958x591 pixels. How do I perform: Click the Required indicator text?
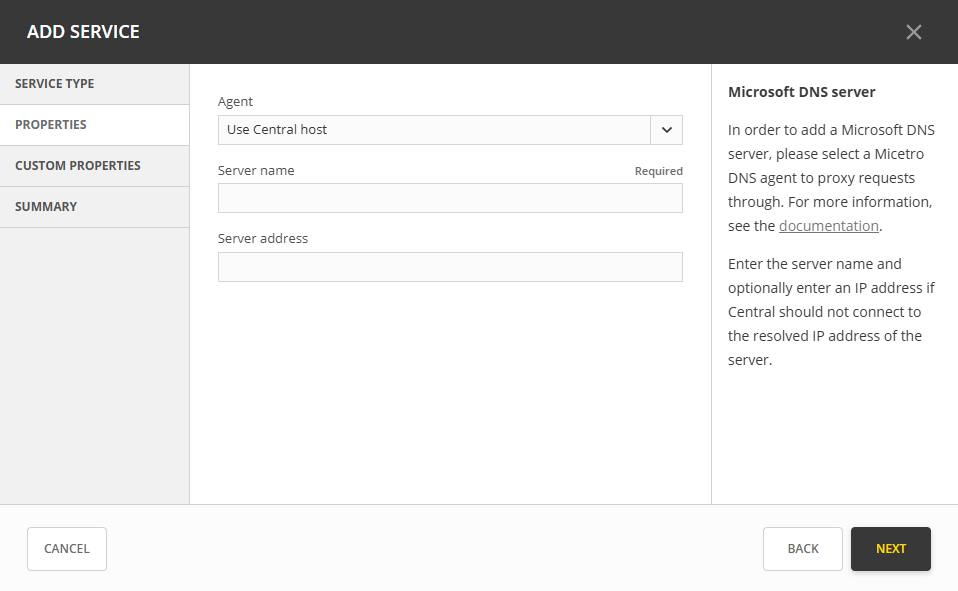pyautogui.click(x=658, y=172)
